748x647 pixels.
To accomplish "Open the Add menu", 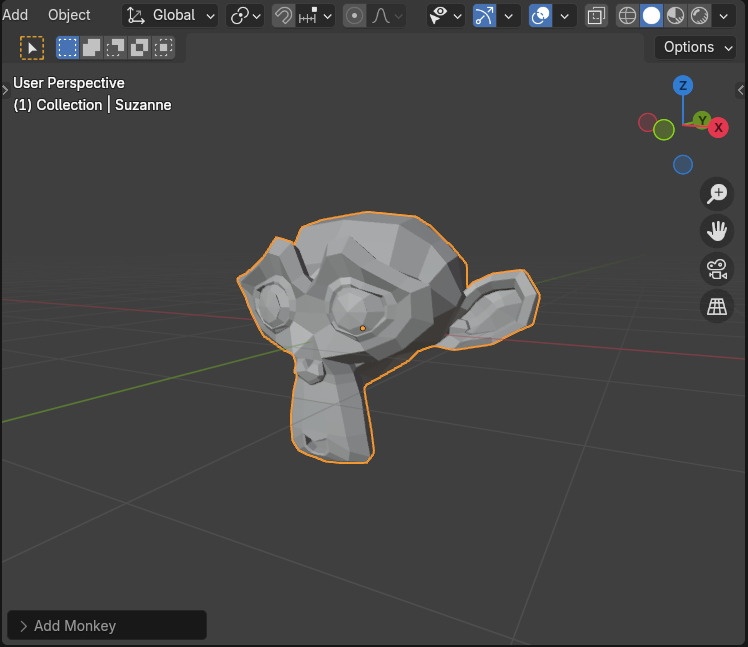I will 15,15.
